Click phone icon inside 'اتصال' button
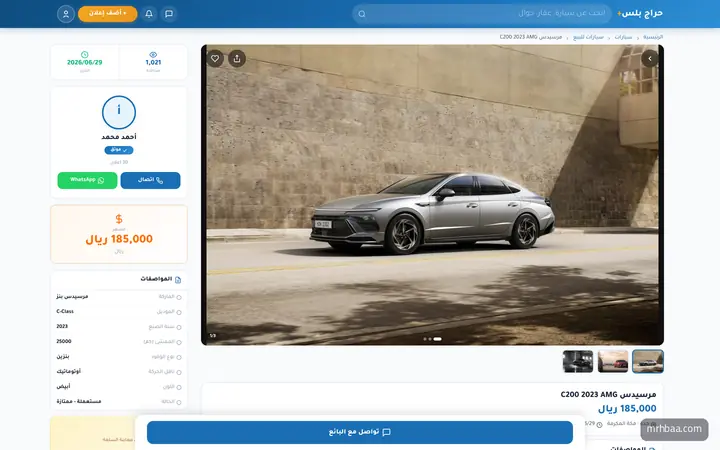Viewport: 720px width, 450px height. pyautogui.click(x=159, y=180)
